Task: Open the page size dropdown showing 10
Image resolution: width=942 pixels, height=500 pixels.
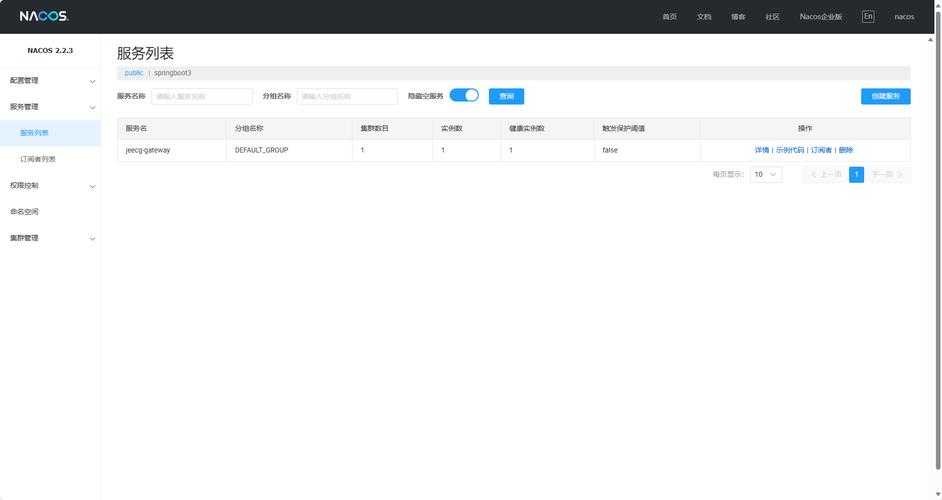Action: (x=766, y=174)
